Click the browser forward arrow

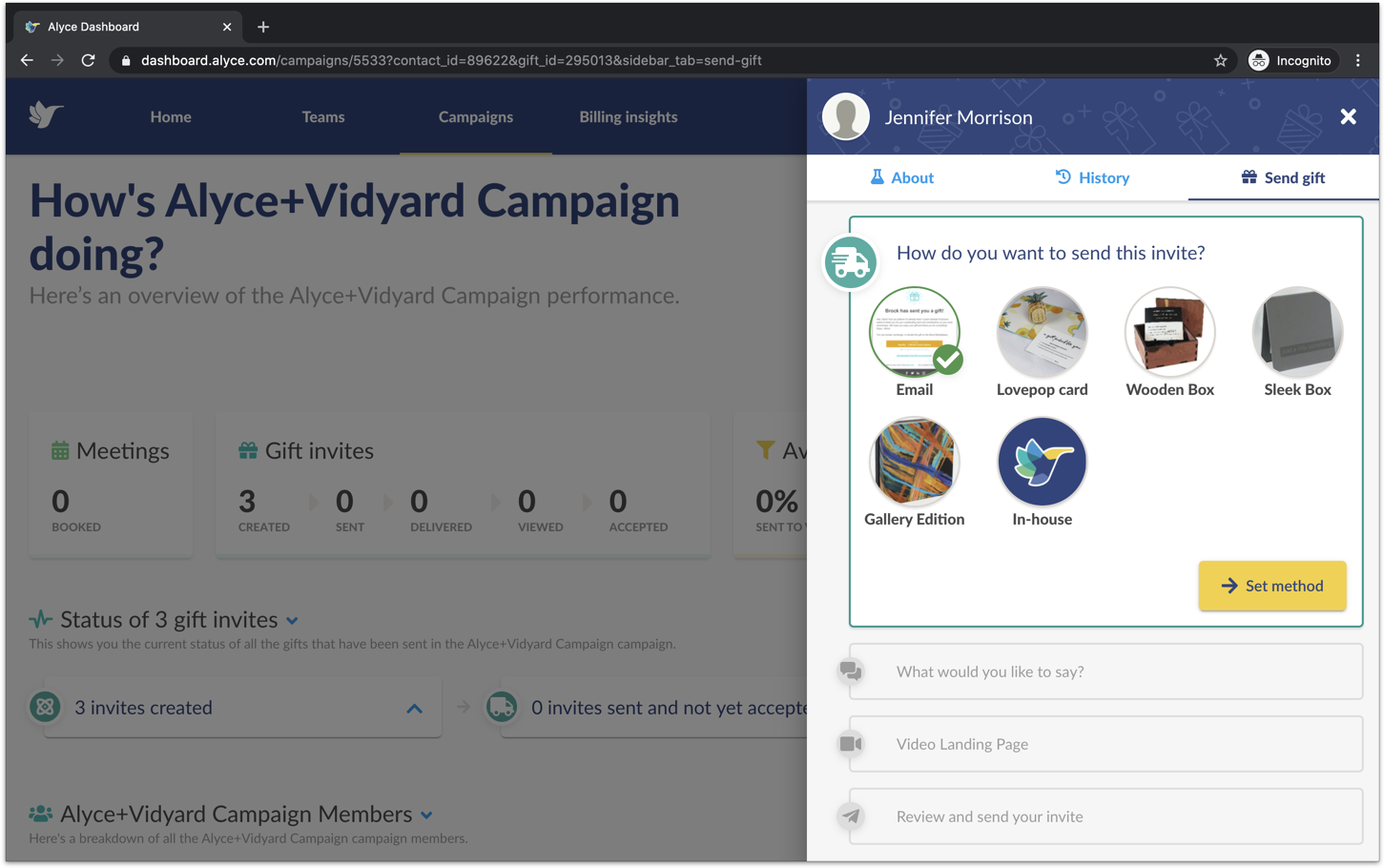(57, 60)
